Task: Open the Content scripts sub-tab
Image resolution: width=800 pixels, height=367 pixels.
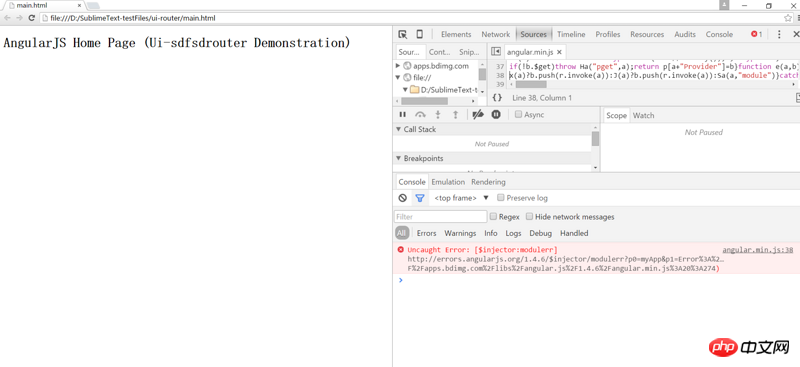Action: pyautogui.click(x=439, y=52)
